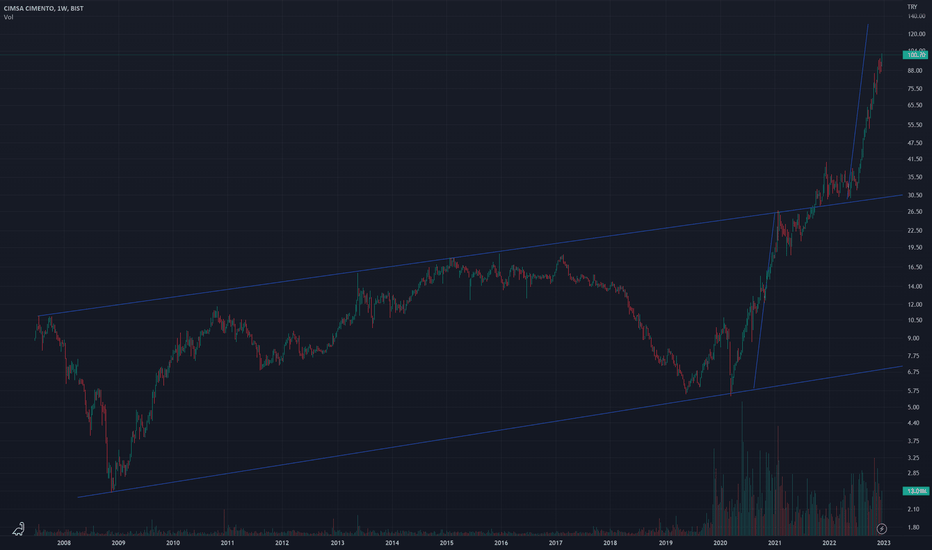This screenshot has width=932, height=550.
Task: Click the 5.75 price scale label
Action: tap(914, 391)
